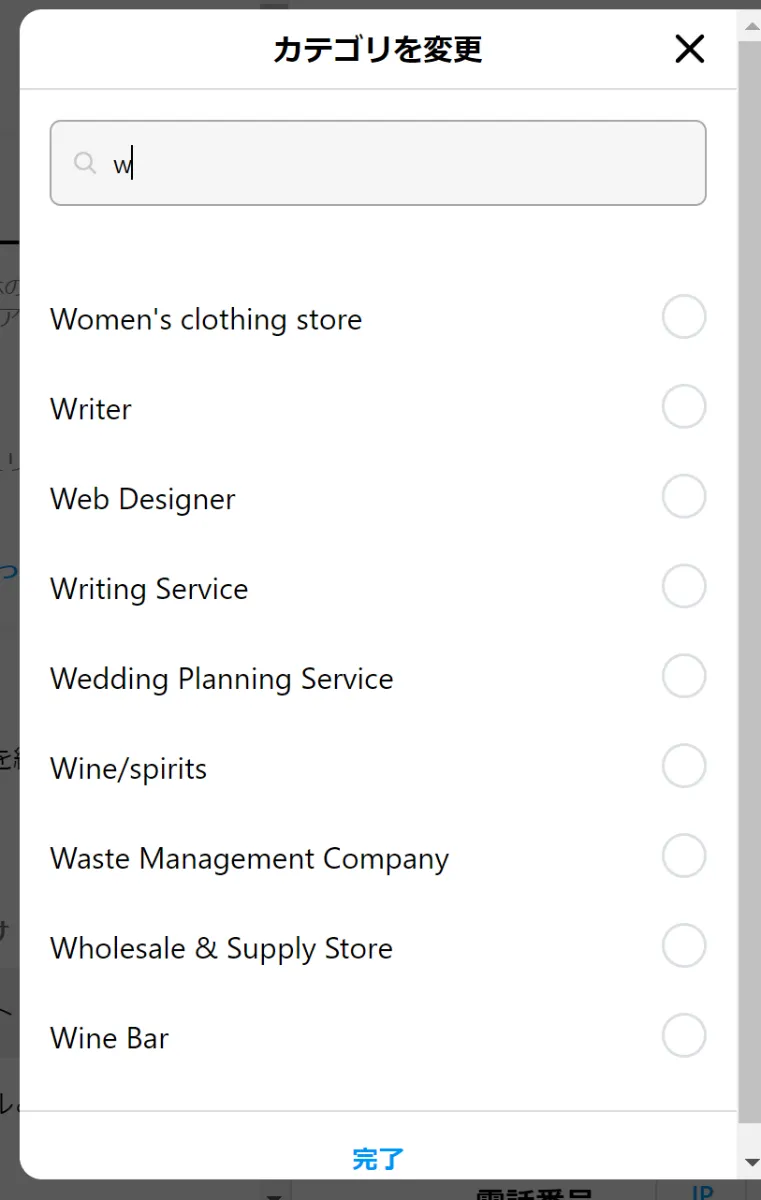
Task: Click the Wine Bar category text
Action: pyautogui.click(x=109, y=1038)
